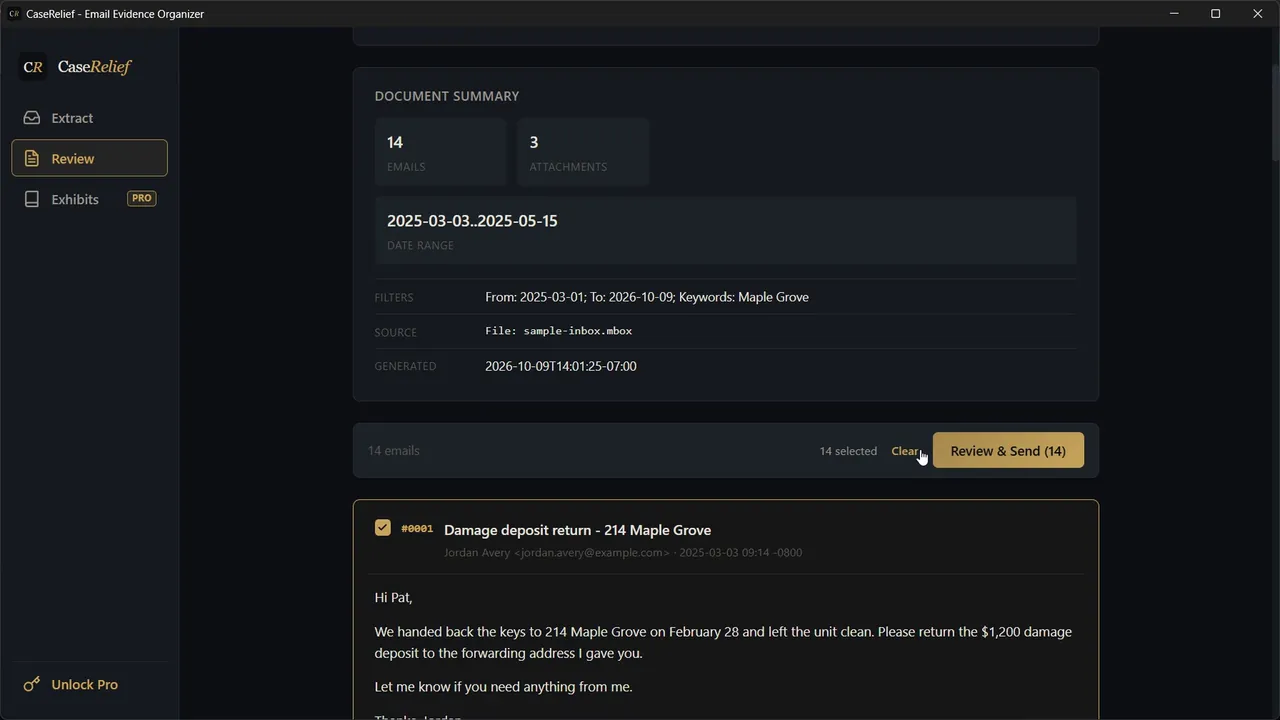Click the 3 Attachments stat card
Screen dimensions: 1280x720
coord(584,152)
